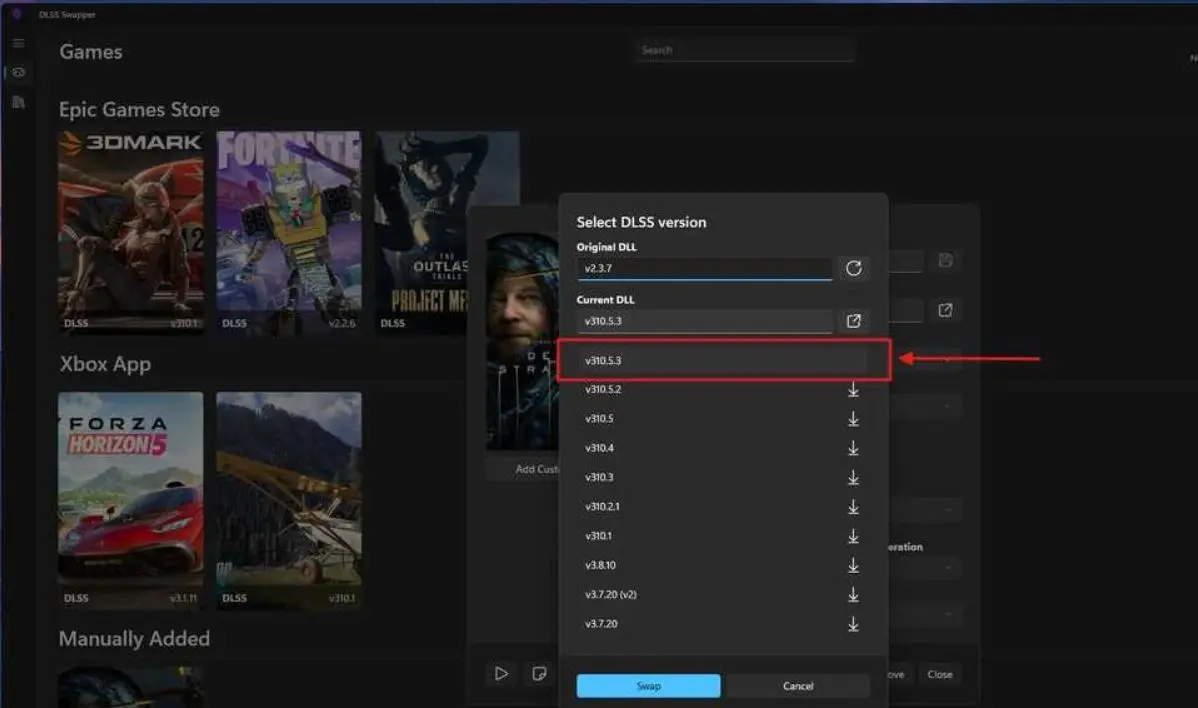
Task: Download DLSS v3.8.10 via arrow icon
Action: tap(853, 565)
